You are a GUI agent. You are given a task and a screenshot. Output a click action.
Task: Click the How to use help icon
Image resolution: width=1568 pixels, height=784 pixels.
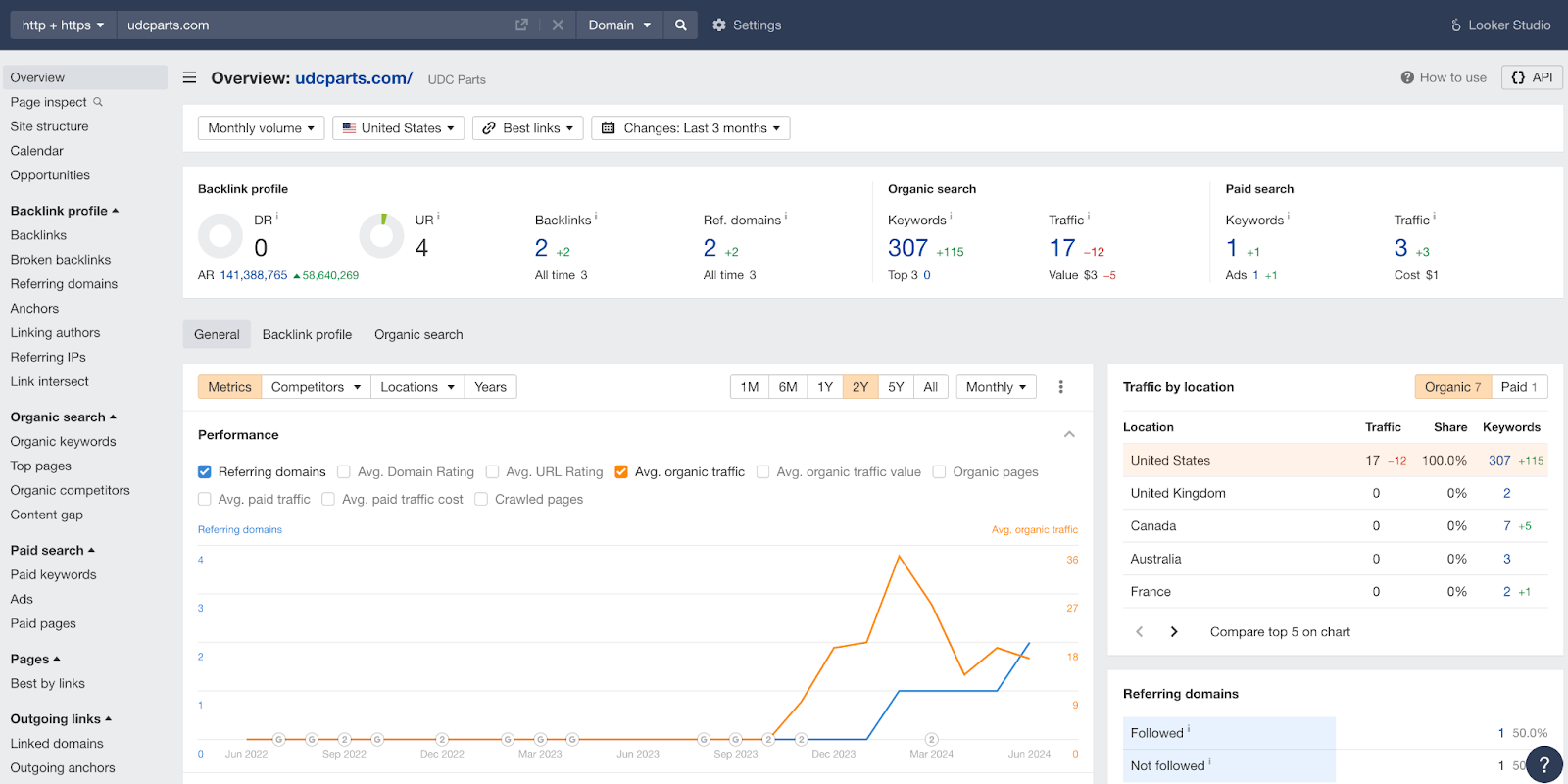click(x=1407, y=77)
